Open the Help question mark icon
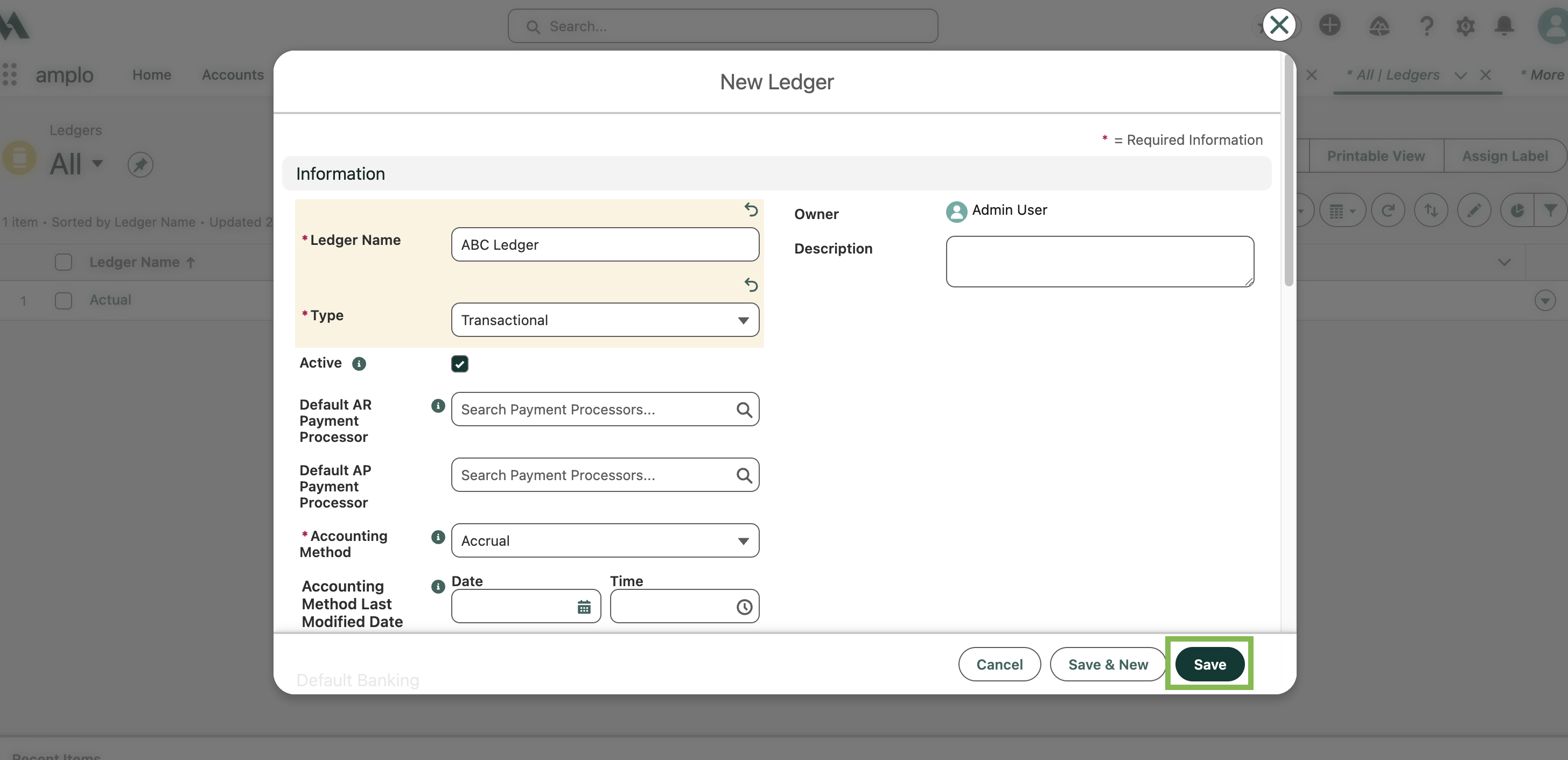Image resolution: width=1568 pixels, height=760 pixels. [x=1426, y=25]
